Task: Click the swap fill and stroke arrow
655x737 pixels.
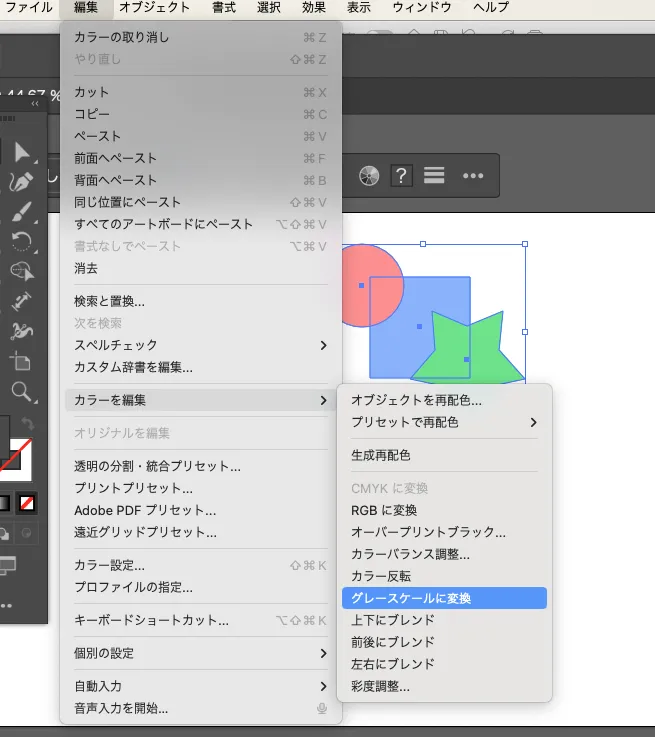Action: (x=28, y=423)
